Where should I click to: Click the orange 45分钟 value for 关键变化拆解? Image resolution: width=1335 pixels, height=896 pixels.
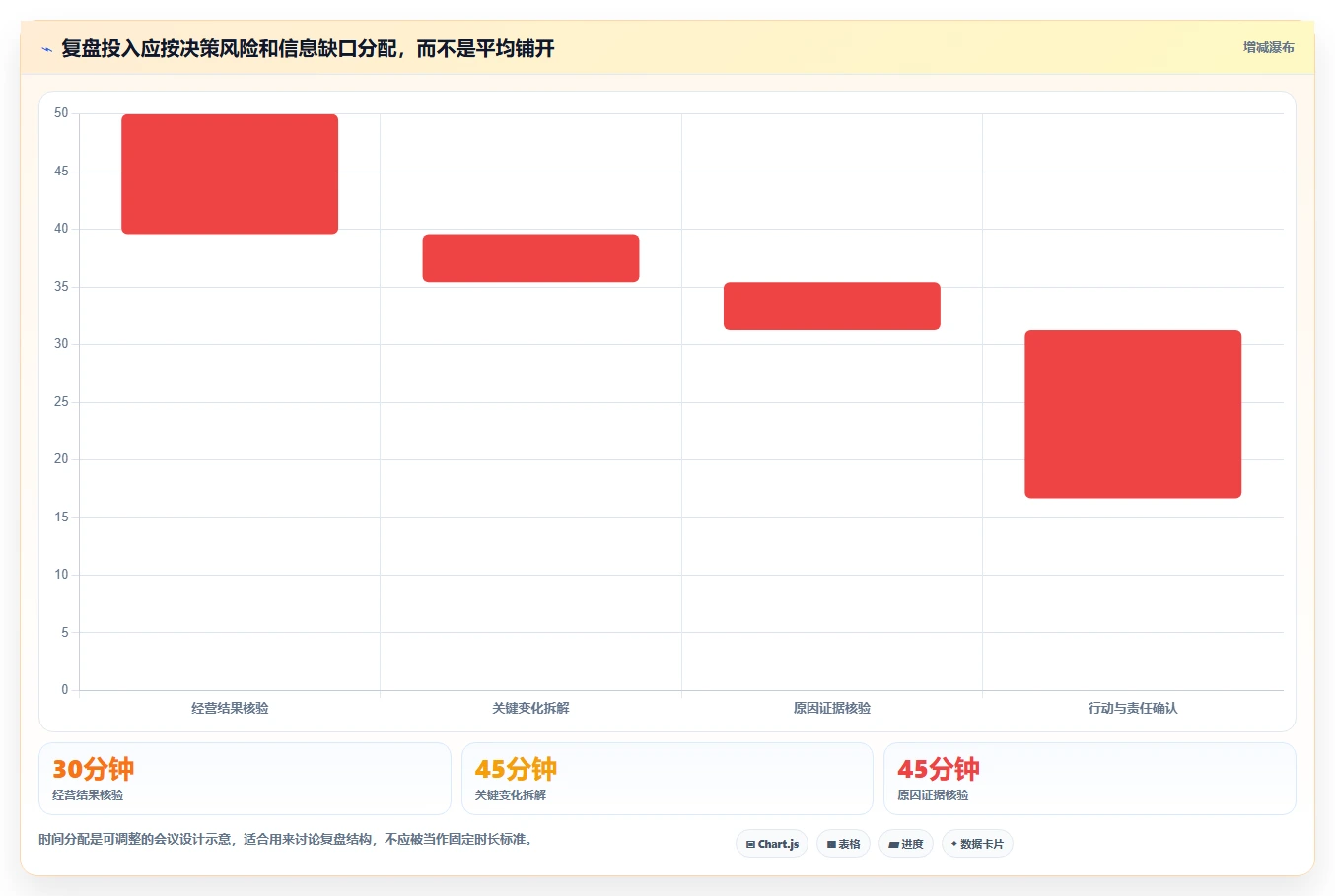[x=516, y=769]
